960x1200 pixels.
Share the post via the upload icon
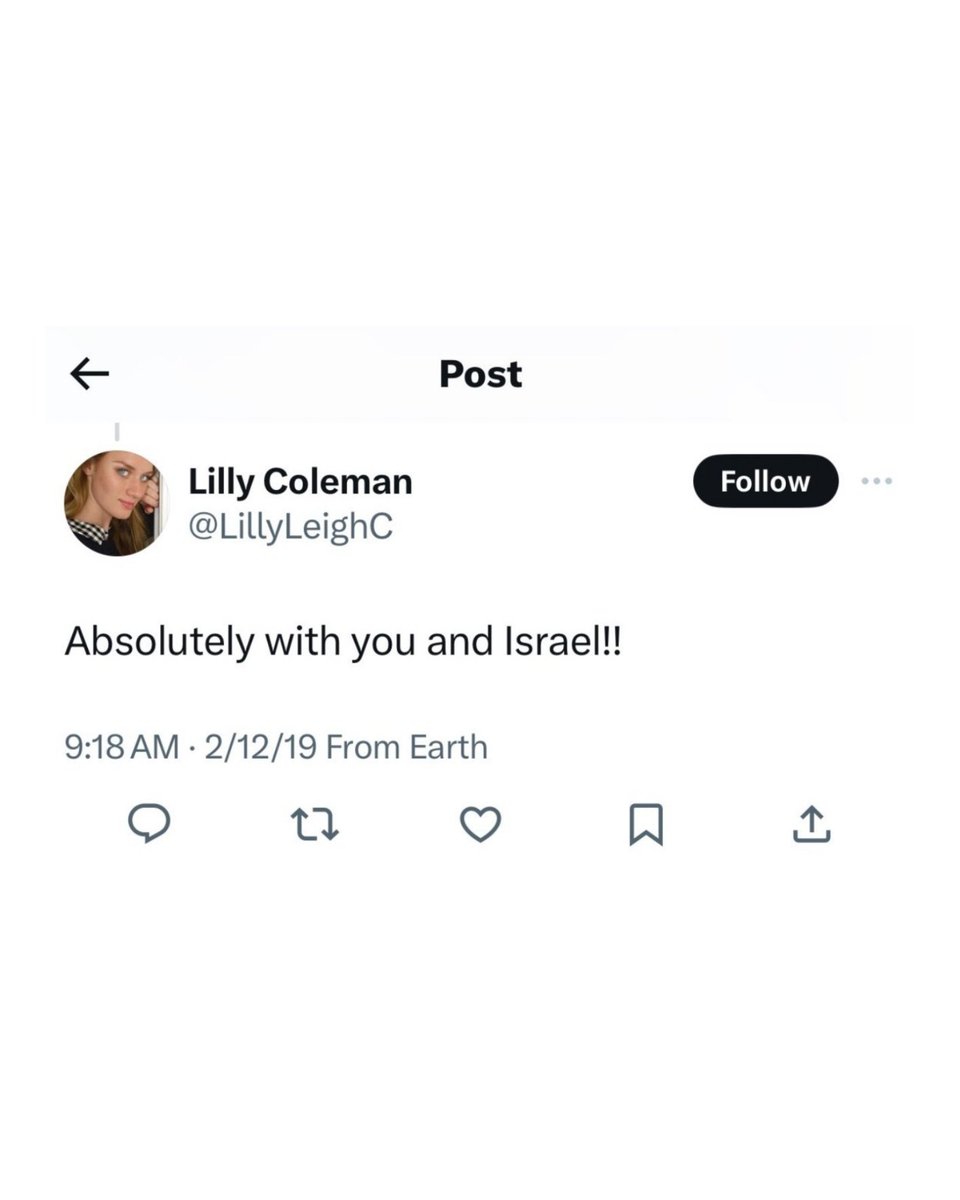tap(811, 824)
